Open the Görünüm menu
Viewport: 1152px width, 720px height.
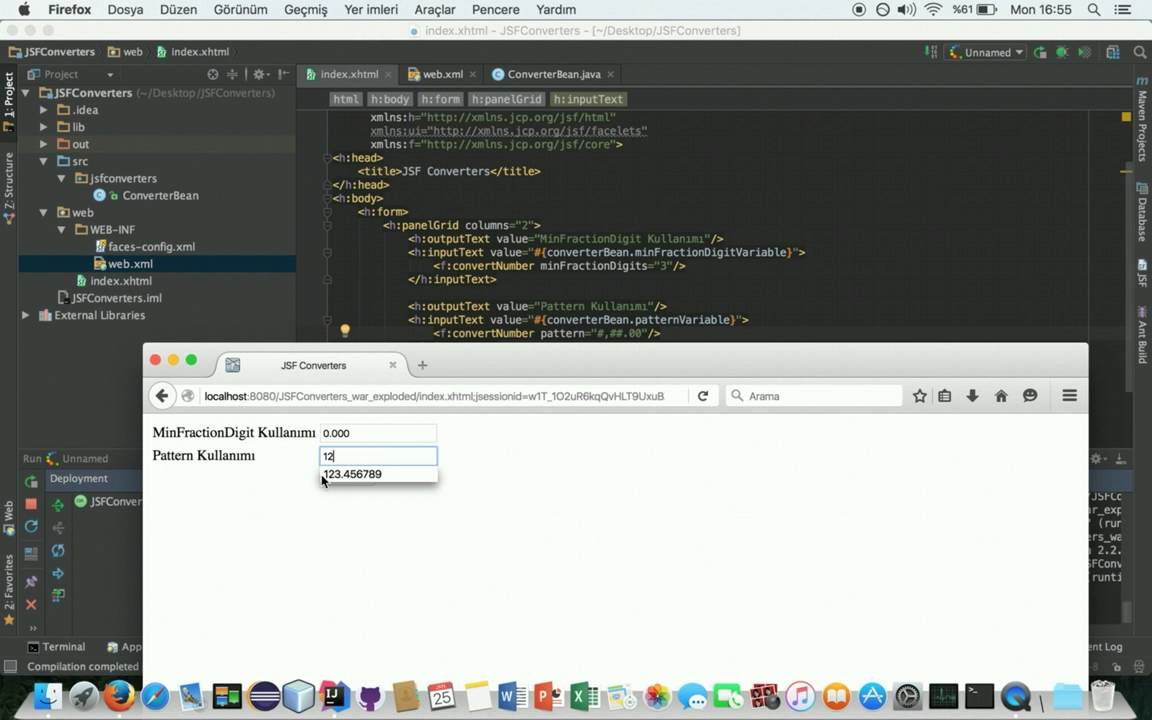[240, 10]
